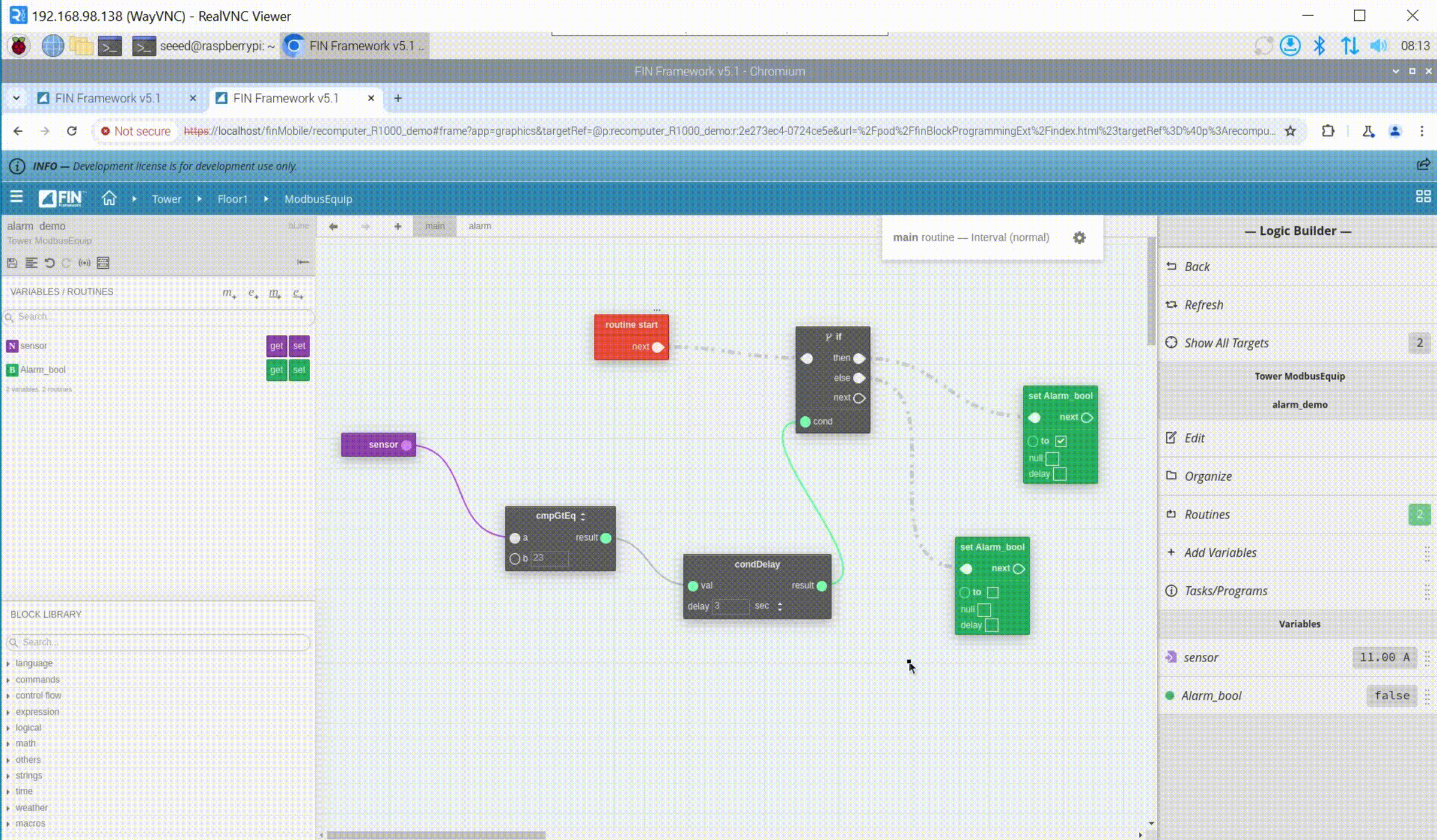Click Show All Targets in Logic Builder

[x=1226, y=343]
